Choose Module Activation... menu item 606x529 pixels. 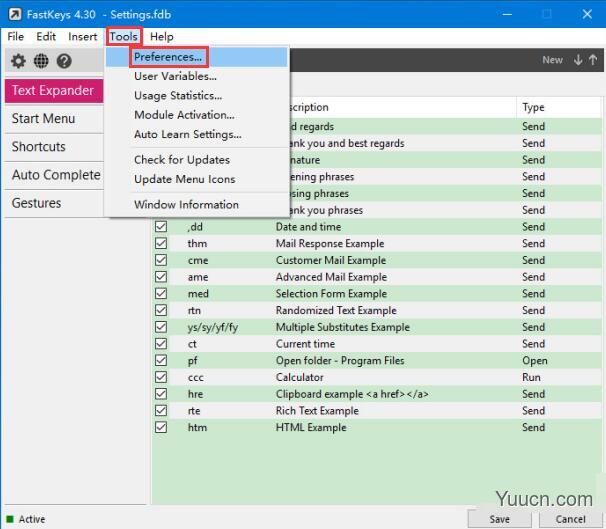pyautogui.click(x=197, y=115)
